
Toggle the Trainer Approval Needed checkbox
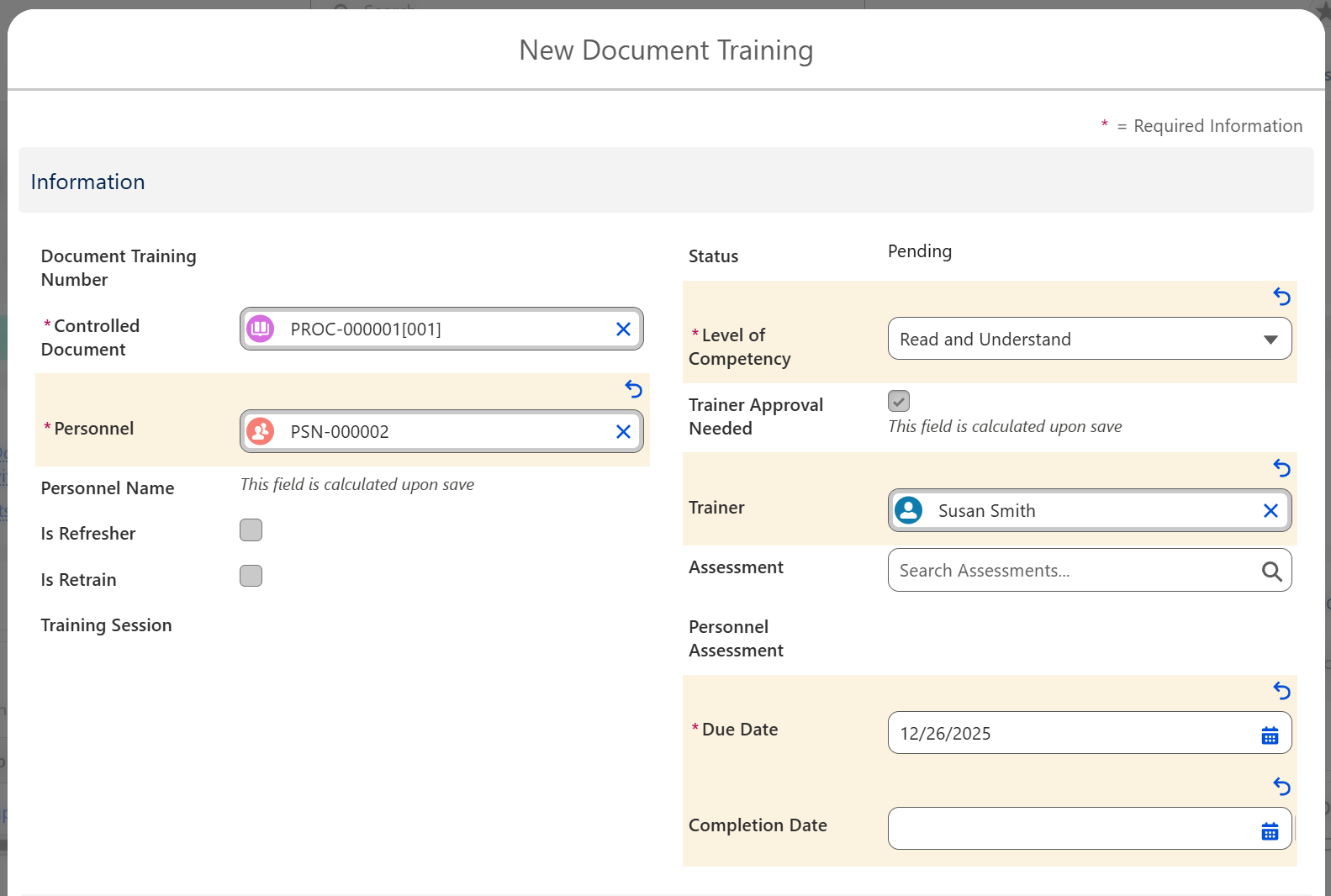[x=899, y=402]
